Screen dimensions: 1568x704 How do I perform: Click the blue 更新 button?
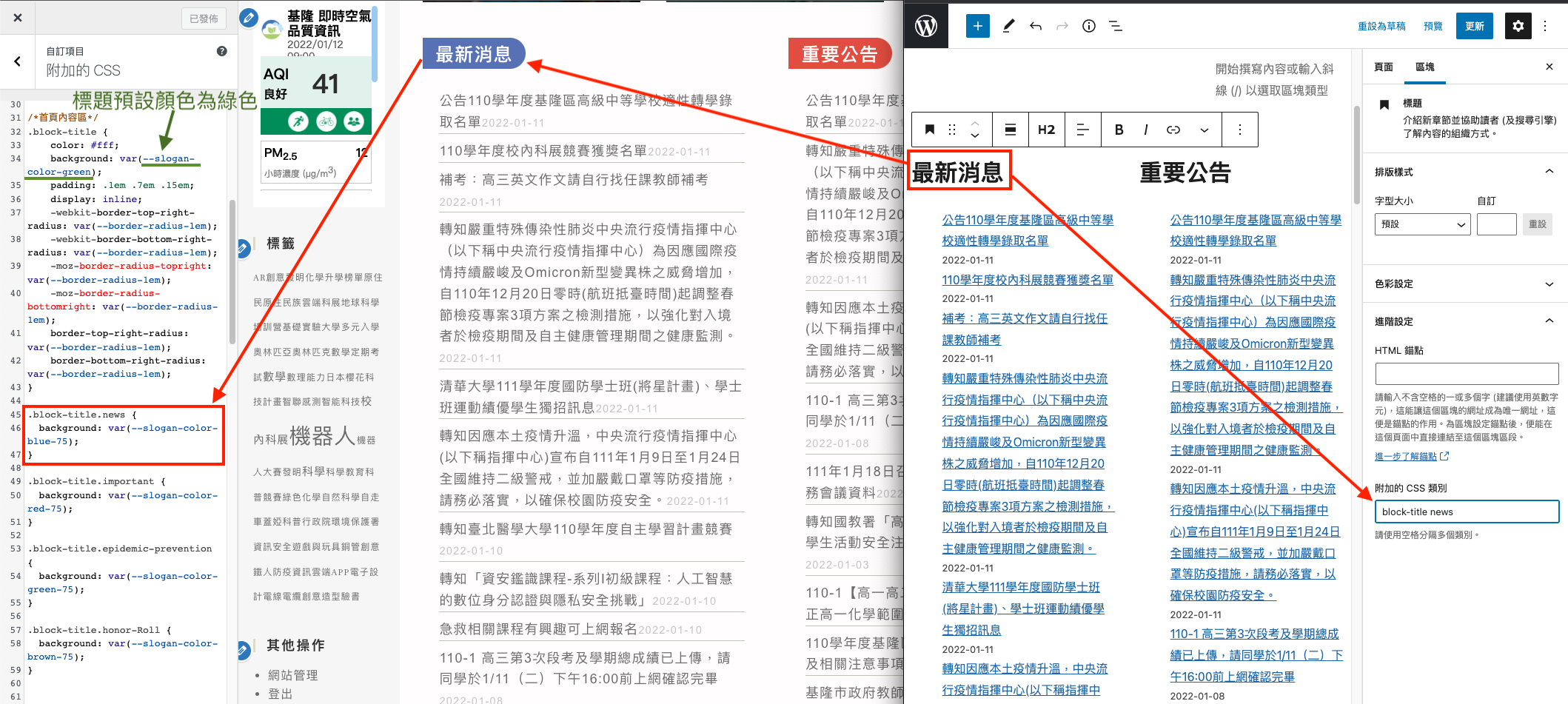[1474, 26]
